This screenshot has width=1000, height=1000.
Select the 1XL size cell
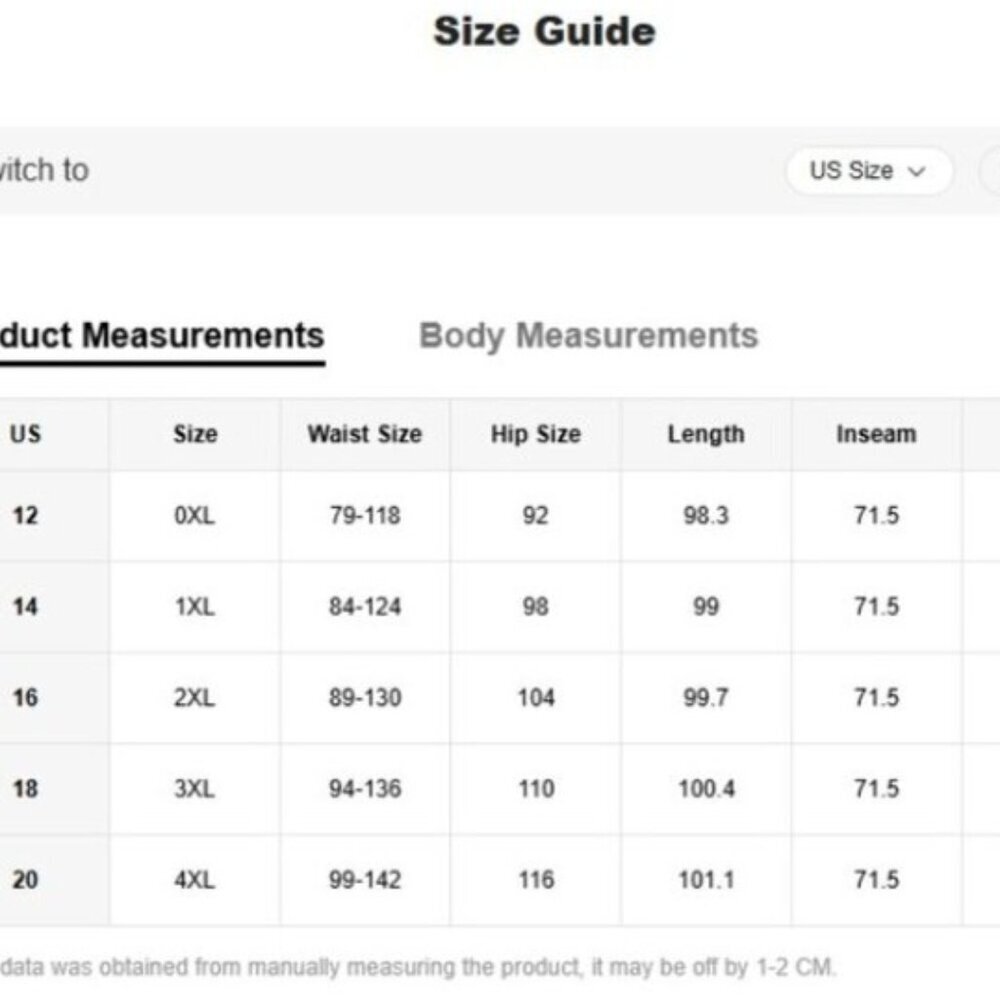[x=195, y=607]
